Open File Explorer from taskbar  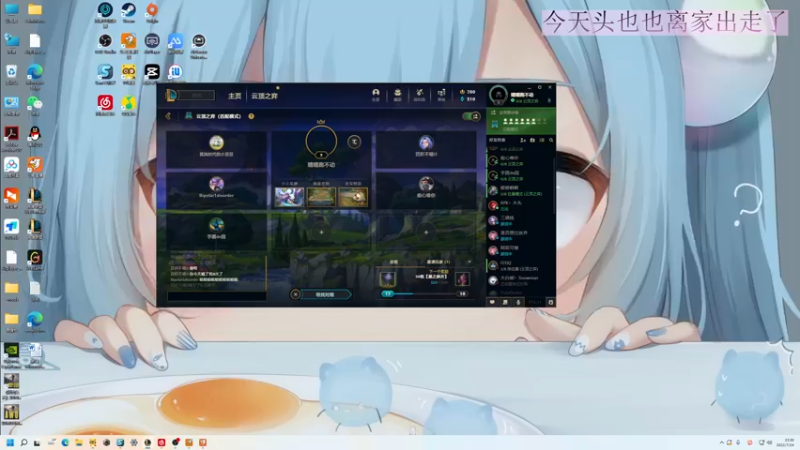79,442
